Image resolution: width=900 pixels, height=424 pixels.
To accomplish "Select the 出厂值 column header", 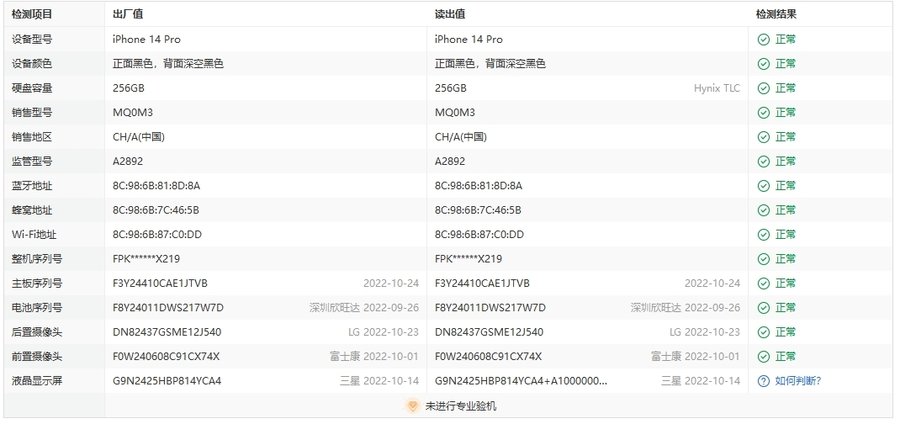I will [x=127, y=15].
